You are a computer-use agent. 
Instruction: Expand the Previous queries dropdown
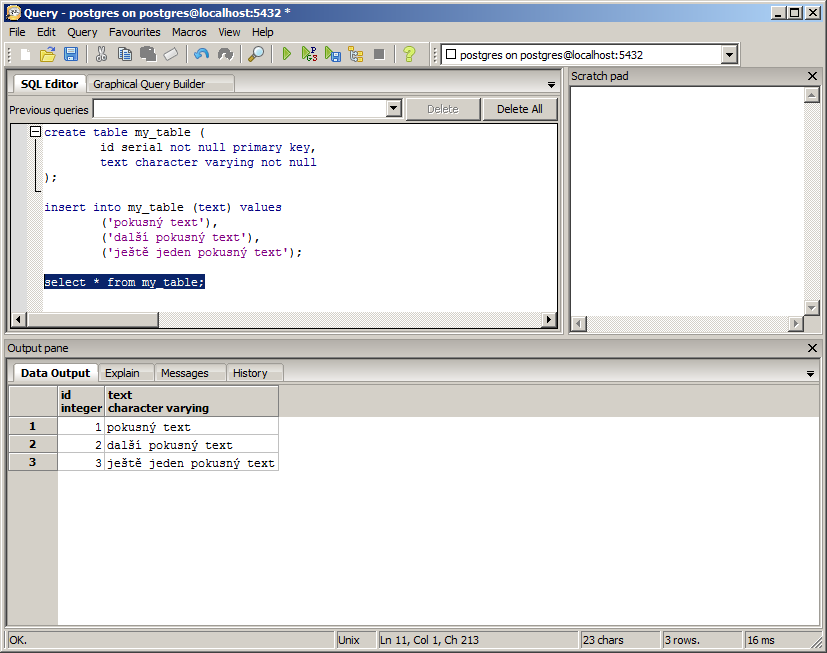click(x=393, y=109)
